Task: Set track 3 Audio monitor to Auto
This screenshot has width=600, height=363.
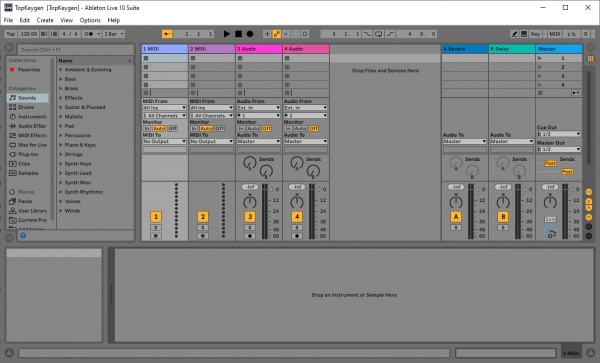Action: 253,129
